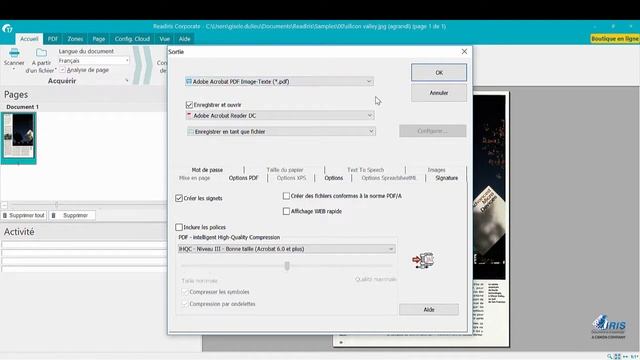Open the 'Config. Cloud' ribbon tab
640x360 pixels.
tap(132, 39)
